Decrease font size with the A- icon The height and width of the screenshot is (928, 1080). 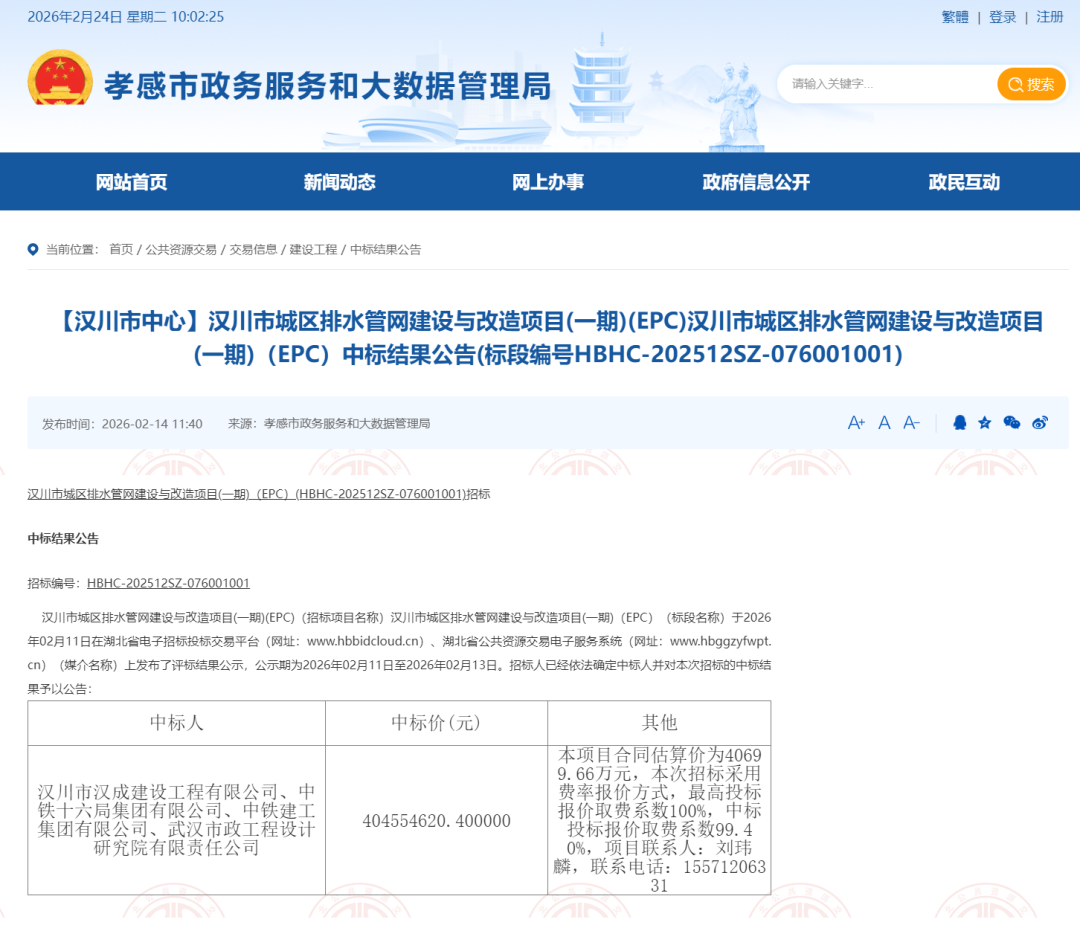pos(911,423)
